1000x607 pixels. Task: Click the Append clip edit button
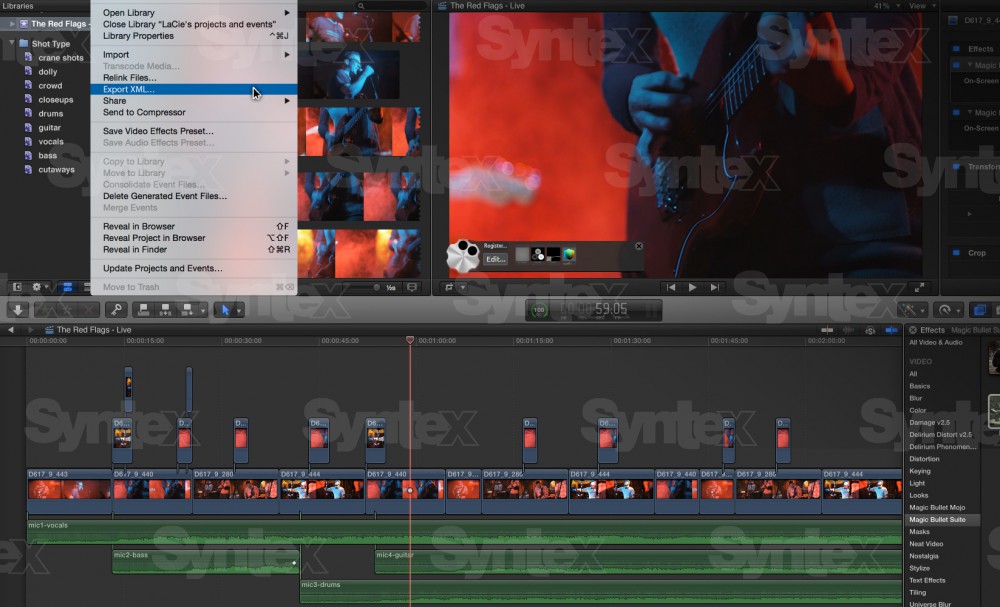tap(187, 310)
